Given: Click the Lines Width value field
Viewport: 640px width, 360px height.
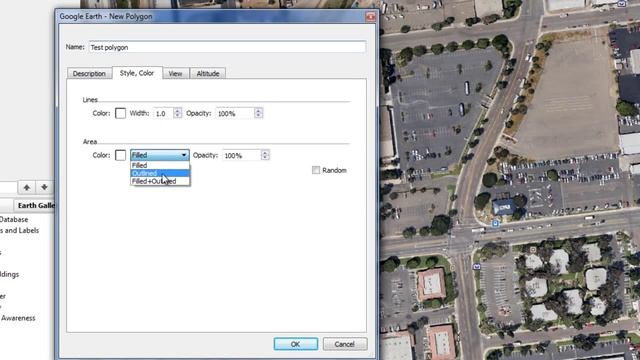Looking at the screenshot, I should point(163,113).
